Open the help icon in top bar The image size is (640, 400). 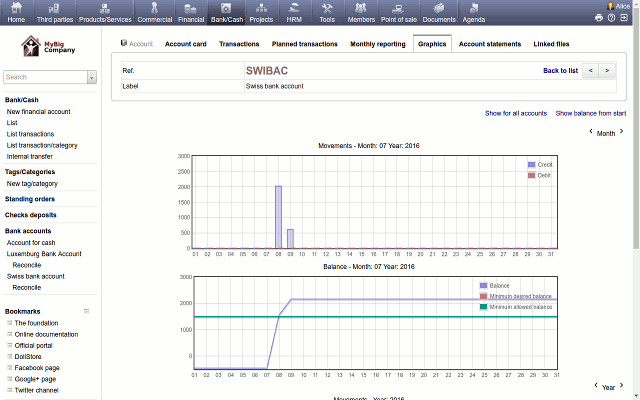click(x=611, y=18)
